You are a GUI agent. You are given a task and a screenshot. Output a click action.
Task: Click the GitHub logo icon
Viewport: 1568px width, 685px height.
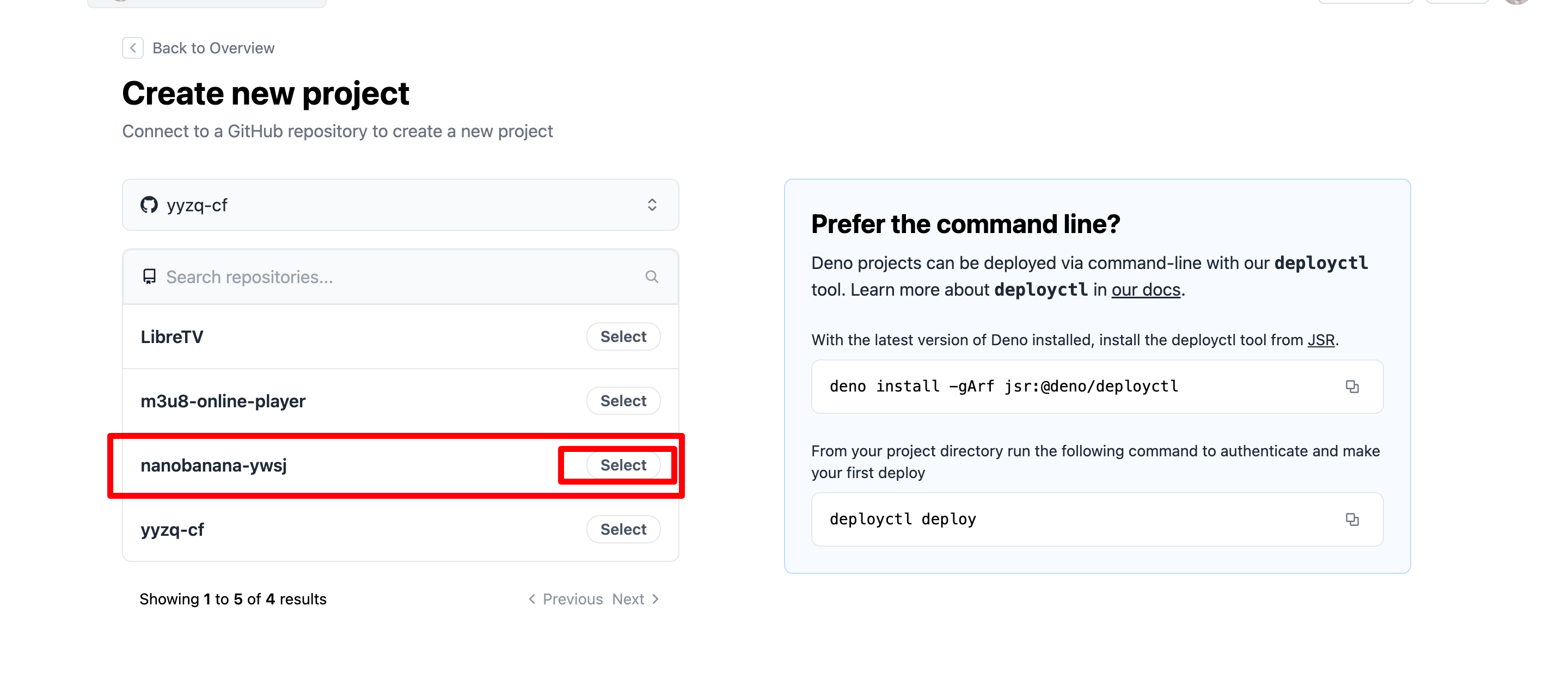tap(149, 205)
